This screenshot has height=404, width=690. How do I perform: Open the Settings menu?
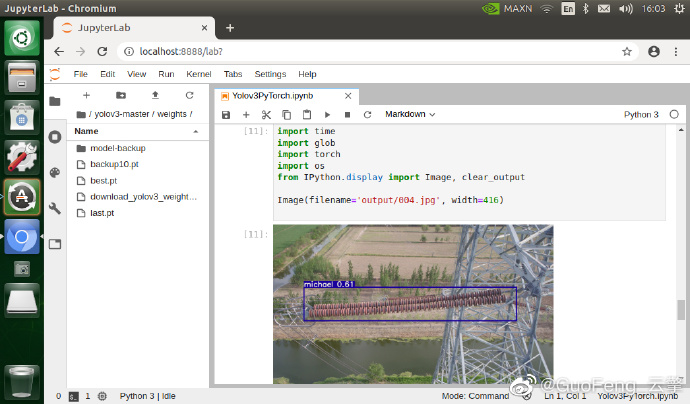(x=270, y=74)
